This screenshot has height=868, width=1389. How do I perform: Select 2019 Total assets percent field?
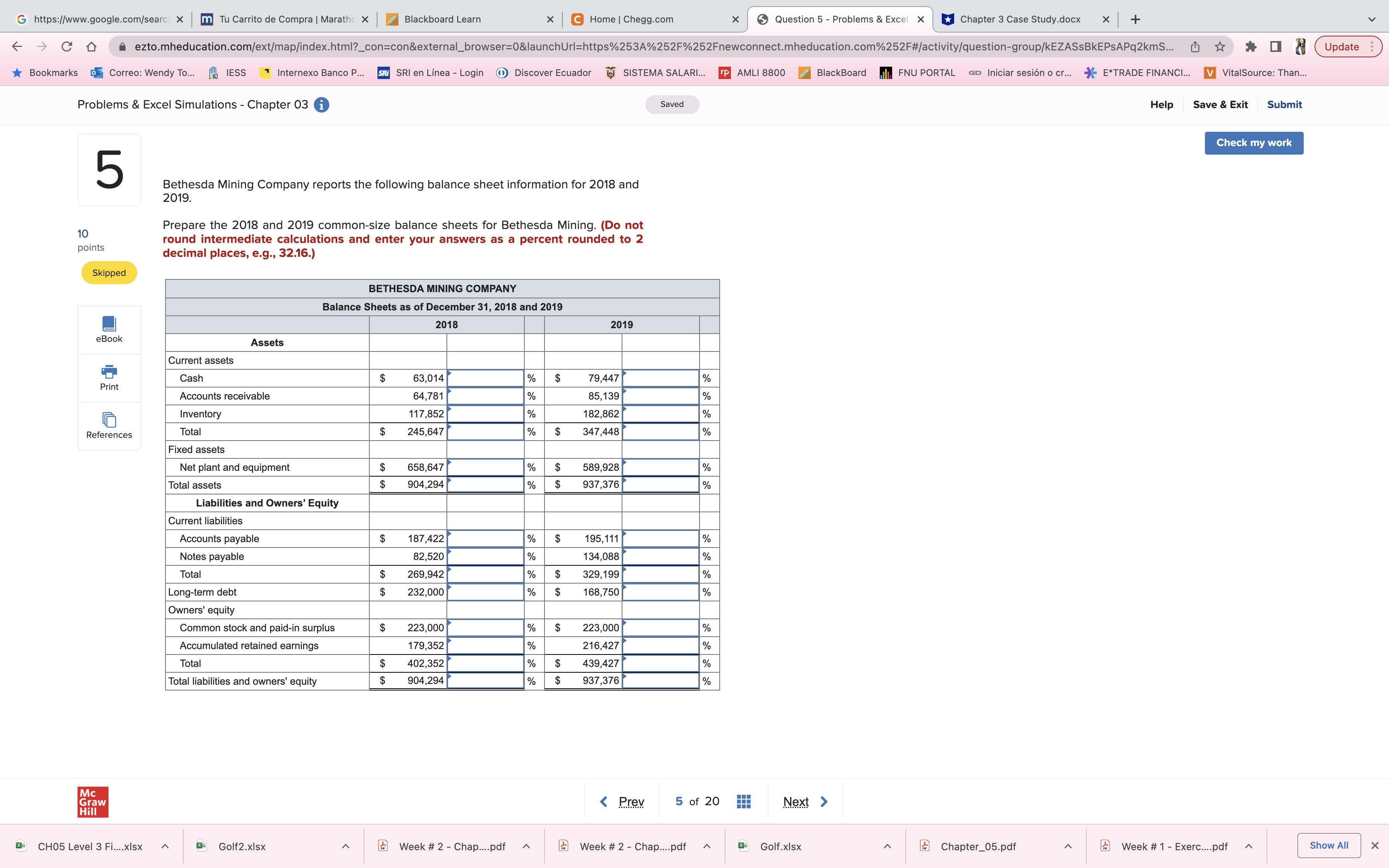(x=660, y=485)
